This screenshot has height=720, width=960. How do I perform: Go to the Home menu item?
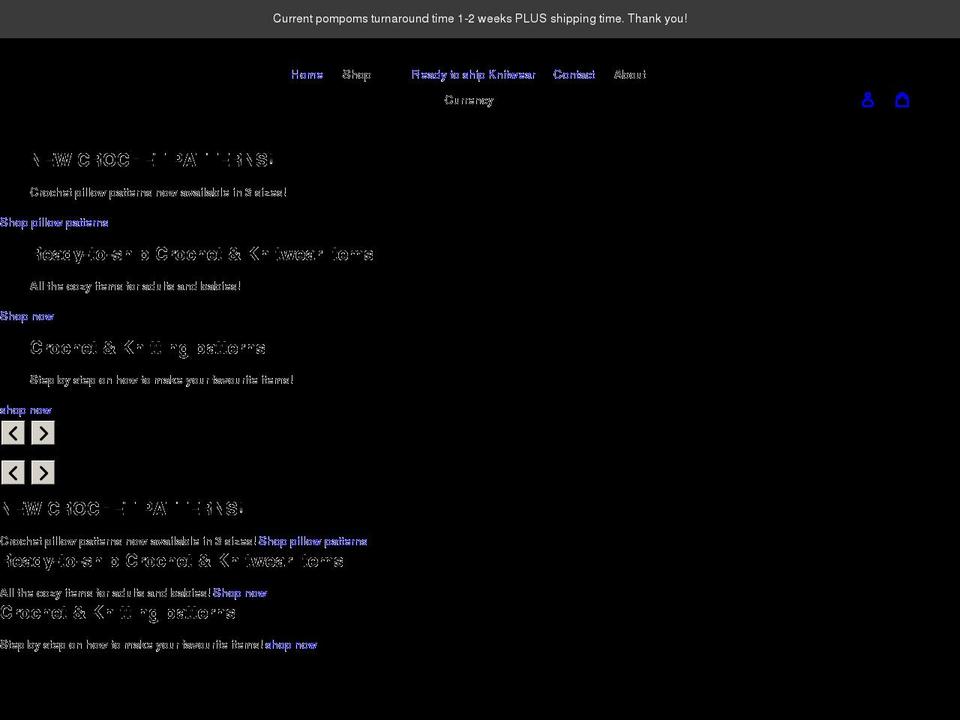click(x=307, y=75)
